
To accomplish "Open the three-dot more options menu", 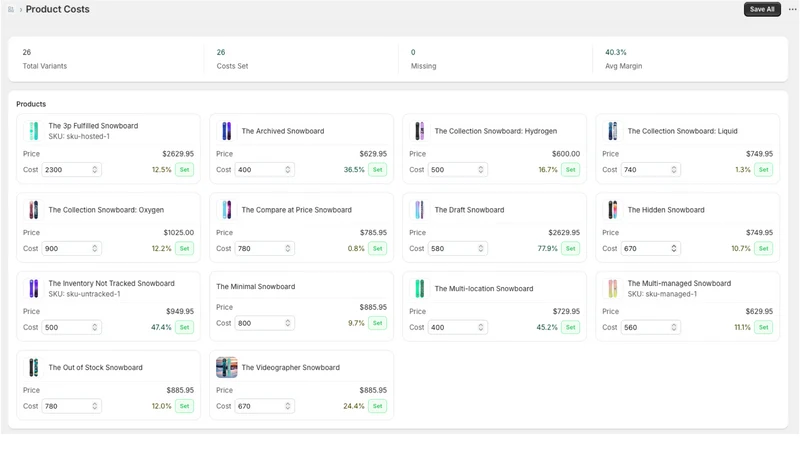I will point(792,9).
